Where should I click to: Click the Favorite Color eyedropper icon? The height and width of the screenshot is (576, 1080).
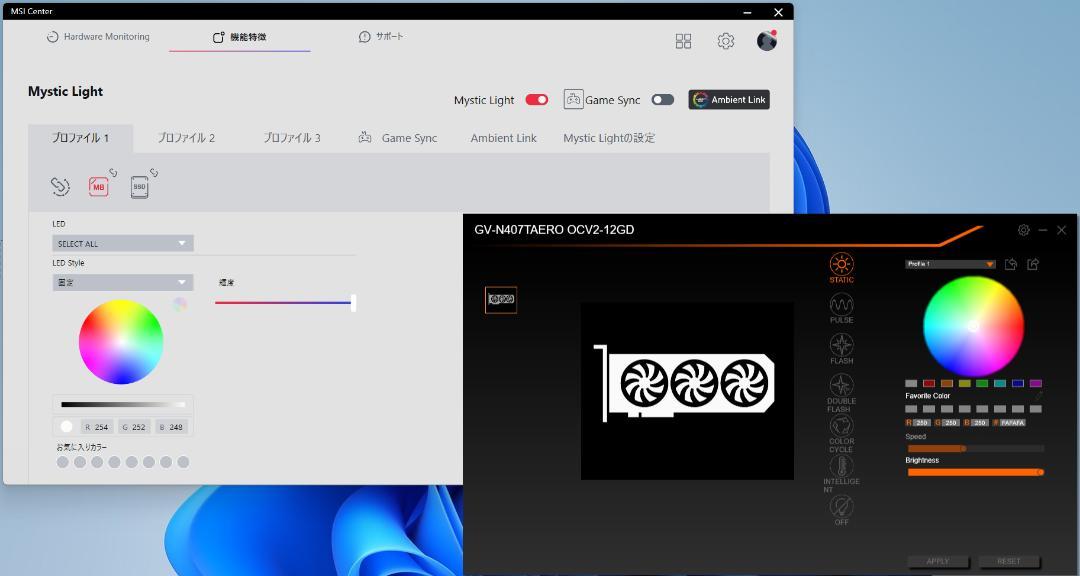click(x=1039, y=395)
